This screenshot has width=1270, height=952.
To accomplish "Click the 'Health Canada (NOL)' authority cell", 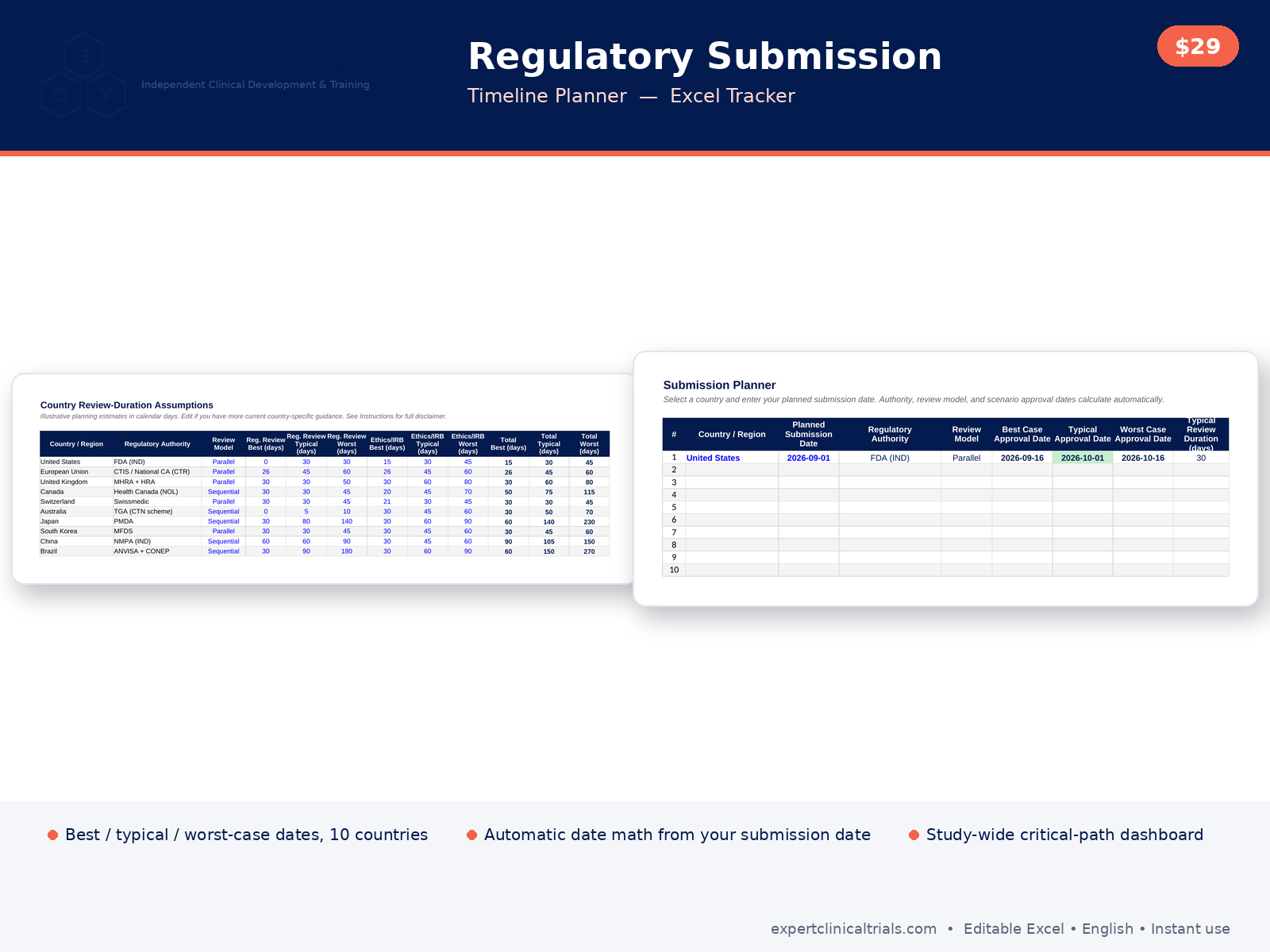I will pyautogui.click(x=157, y=492).
